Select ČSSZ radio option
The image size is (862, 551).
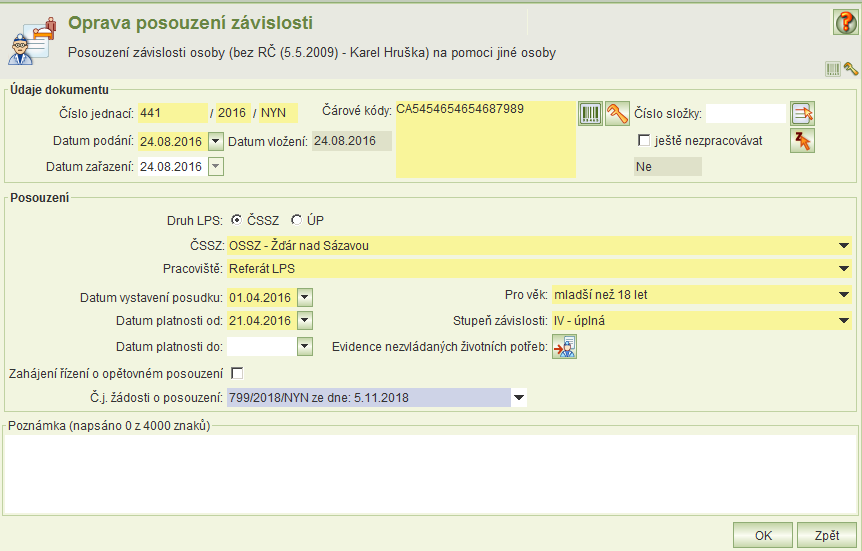tap(236, 220)
